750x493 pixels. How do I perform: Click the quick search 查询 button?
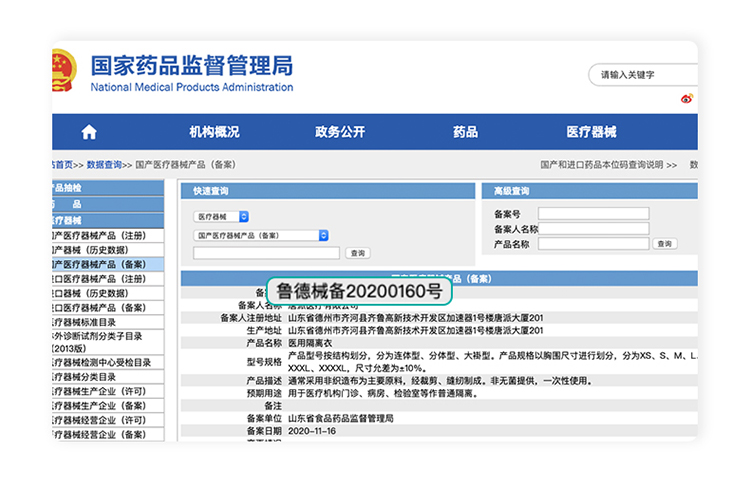pyautogui.click(x=358, y=253)
